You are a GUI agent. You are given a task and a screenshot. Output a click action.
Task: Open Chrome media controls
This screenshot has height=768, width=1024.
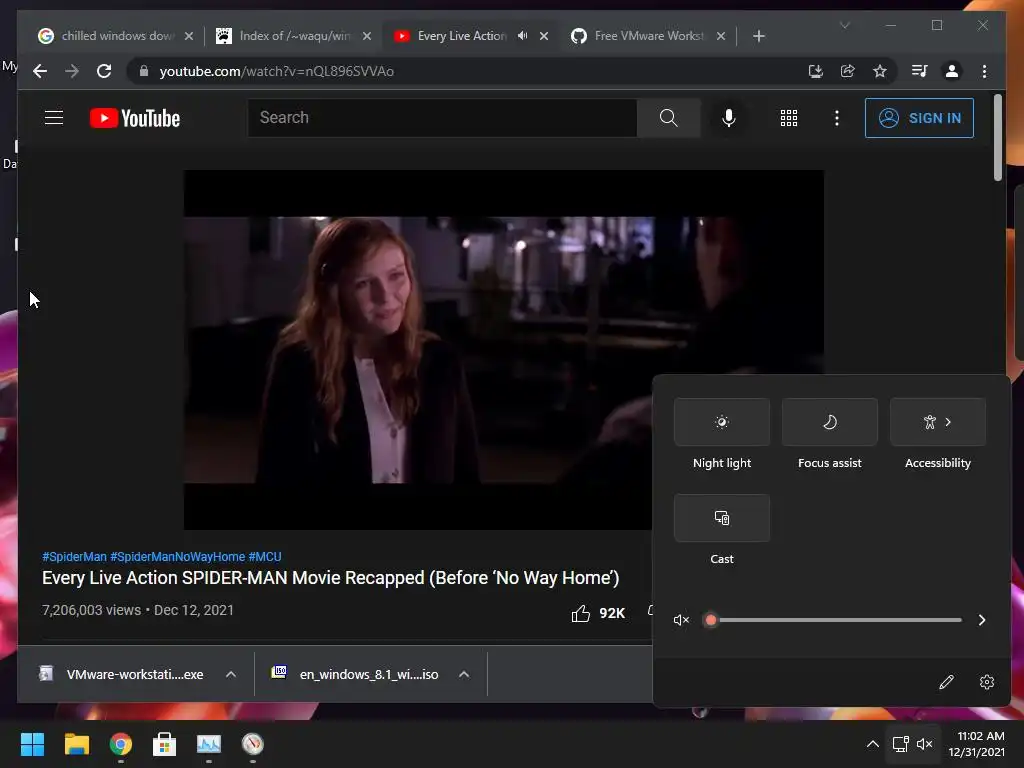click(920, 71)
